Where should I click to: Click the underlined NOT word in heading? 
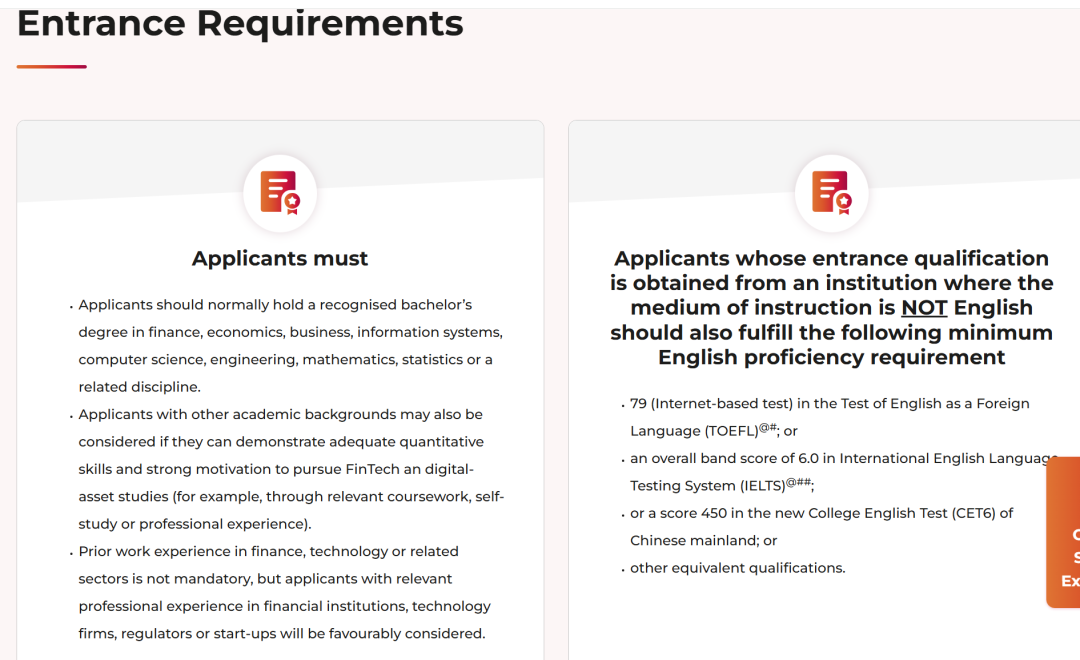[924, 307]
